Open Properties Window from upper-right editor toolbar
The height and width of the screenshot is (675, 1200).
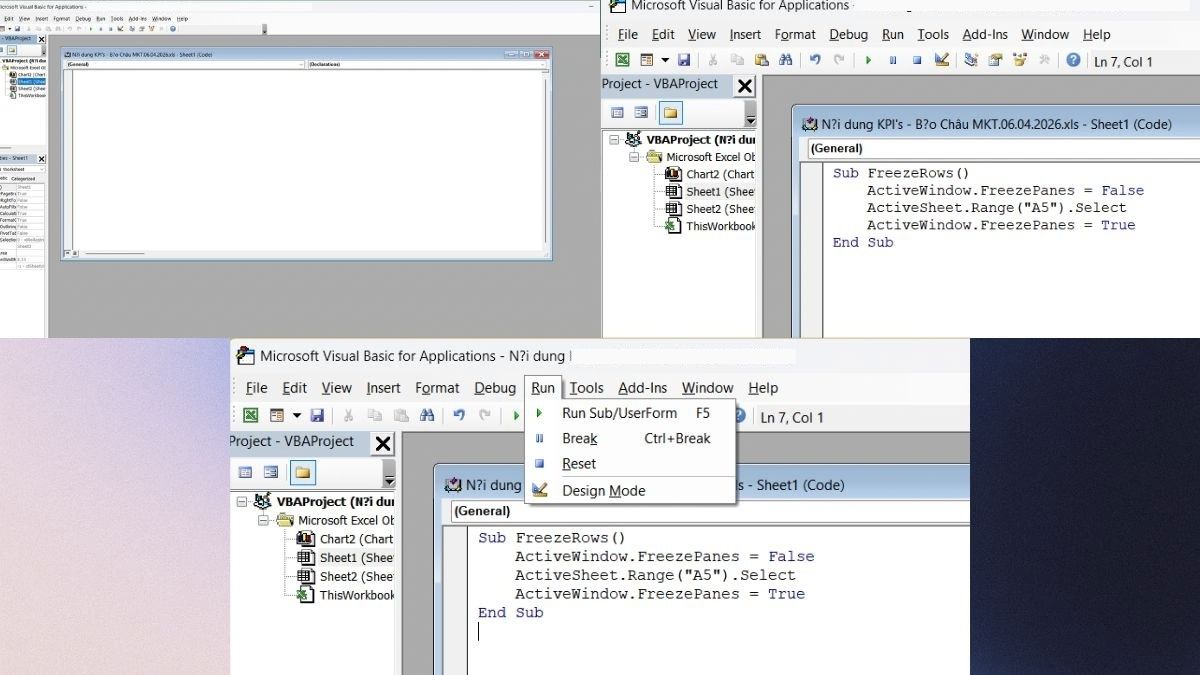[995, 60]
